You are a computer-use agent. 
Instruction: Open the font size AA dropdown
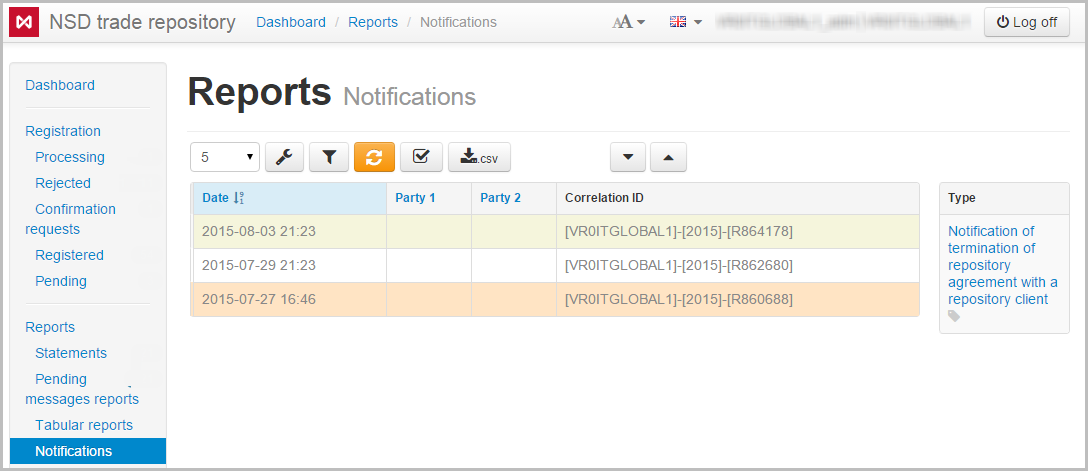click(x=628, y=22)
